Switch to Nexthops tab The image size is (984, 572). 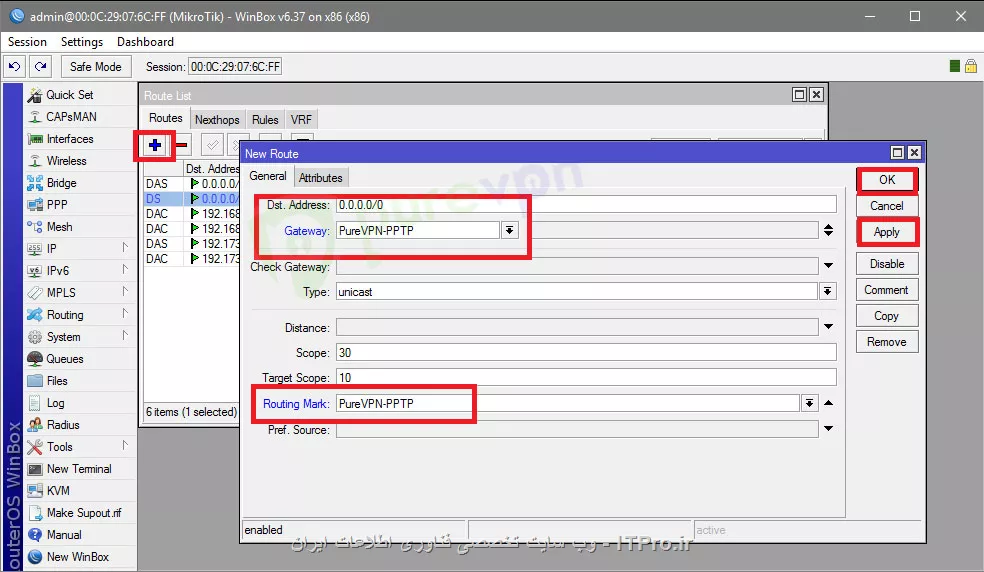[217, 119]
